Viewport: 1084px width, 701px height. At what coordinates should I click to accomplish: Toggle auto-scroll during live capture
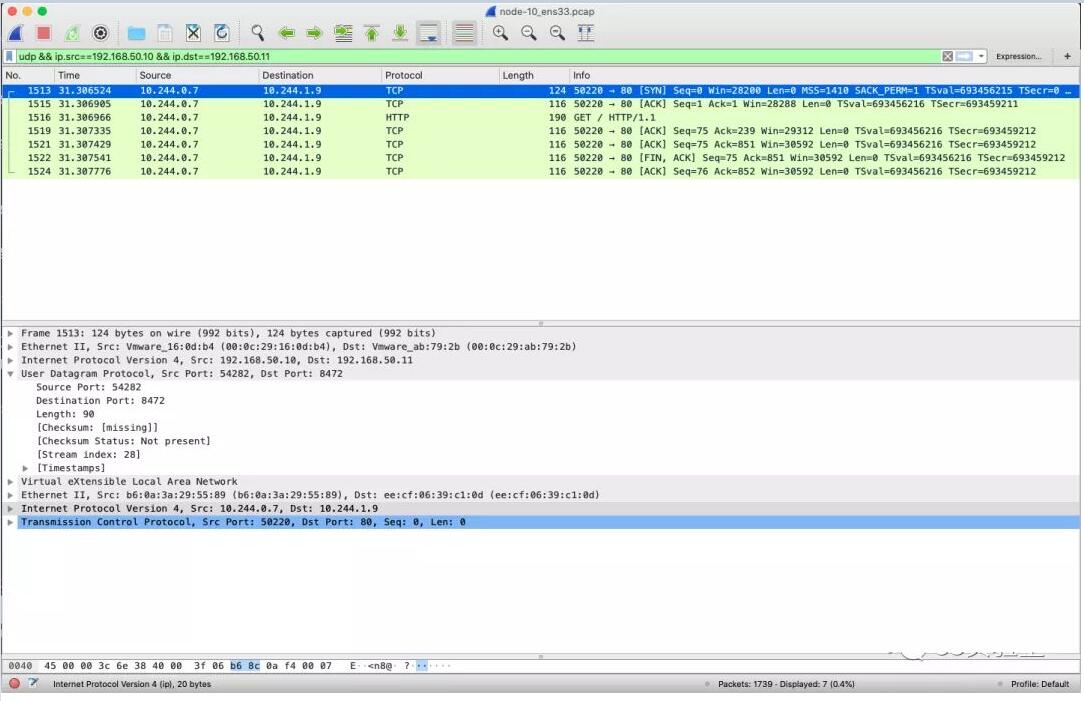[428, 33]
